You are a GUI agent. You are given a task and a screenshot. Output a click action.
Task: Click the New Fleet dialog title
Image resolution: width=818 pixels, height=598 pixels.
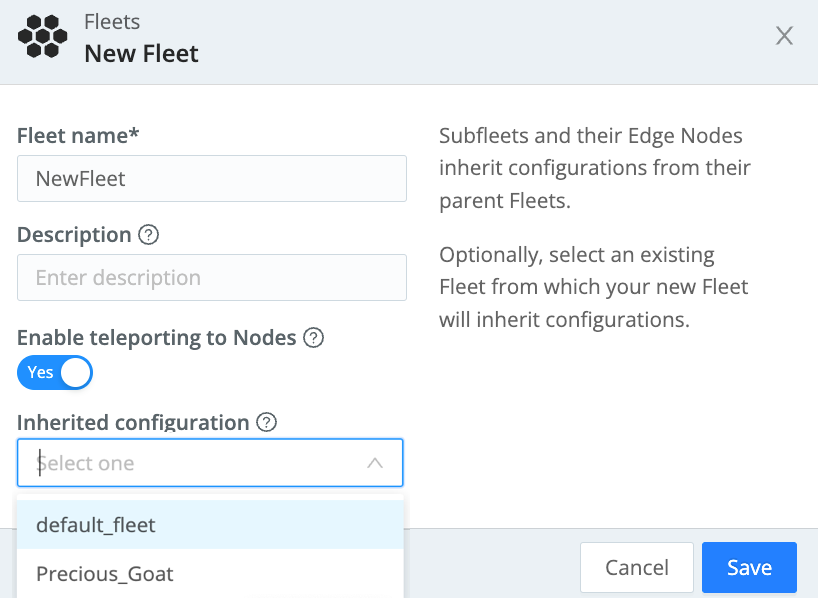point(141,54)
